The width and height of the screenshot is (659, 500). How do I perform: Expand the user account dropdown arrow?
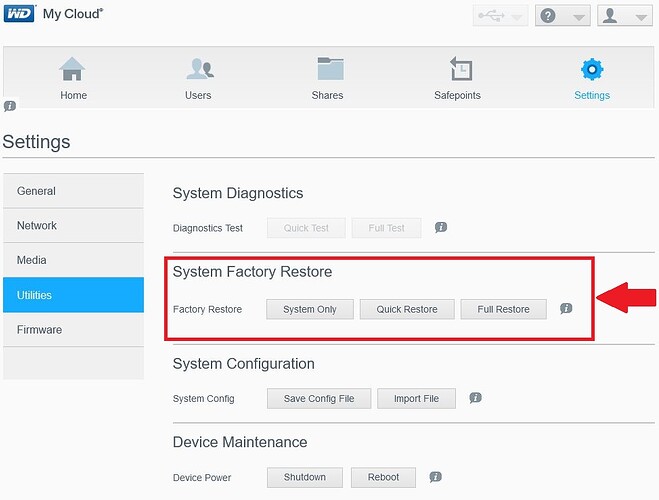(641, 17)
